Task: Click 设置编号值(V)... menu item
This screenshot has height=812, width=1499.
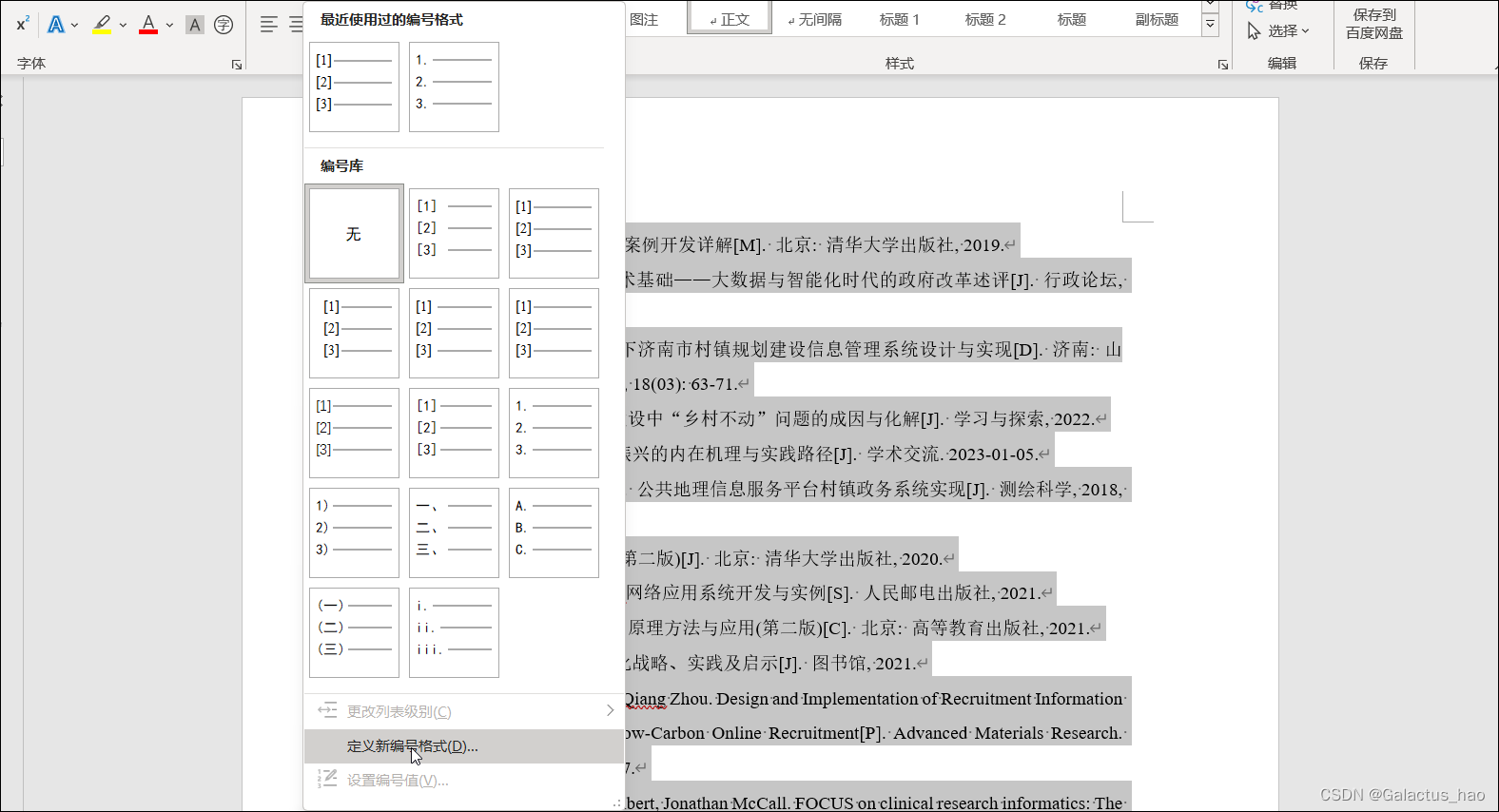Action: coord(463,781)
